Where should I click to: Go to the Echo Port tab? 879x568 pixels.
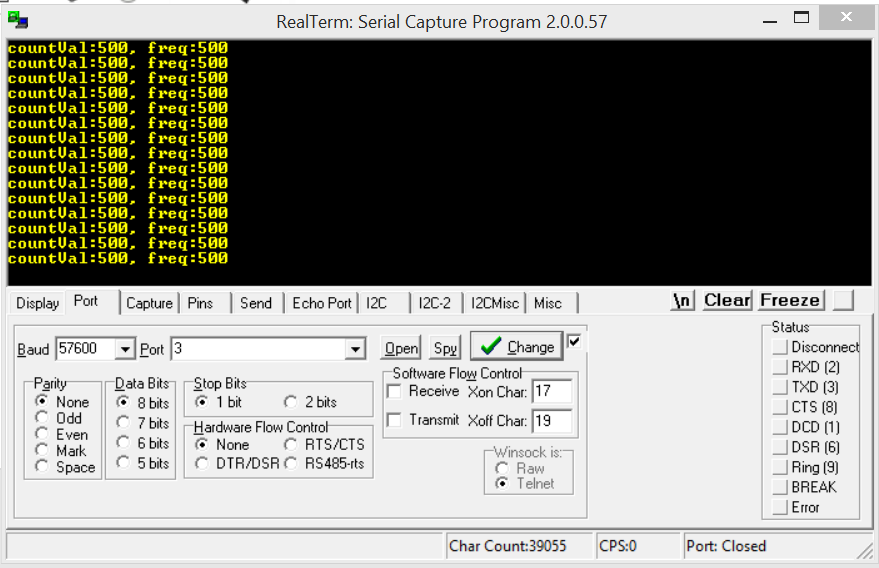322,303
